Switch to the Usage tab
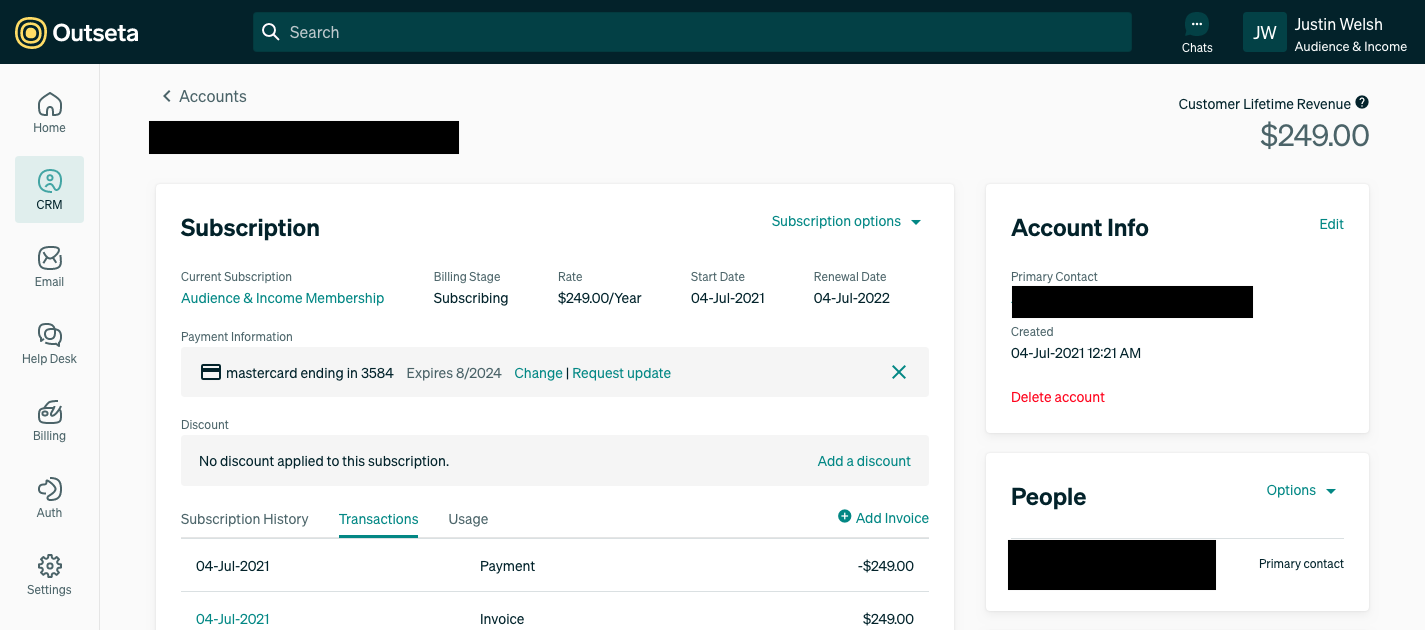The height and width of the screenshot is (630, 1425). [468, 519]
